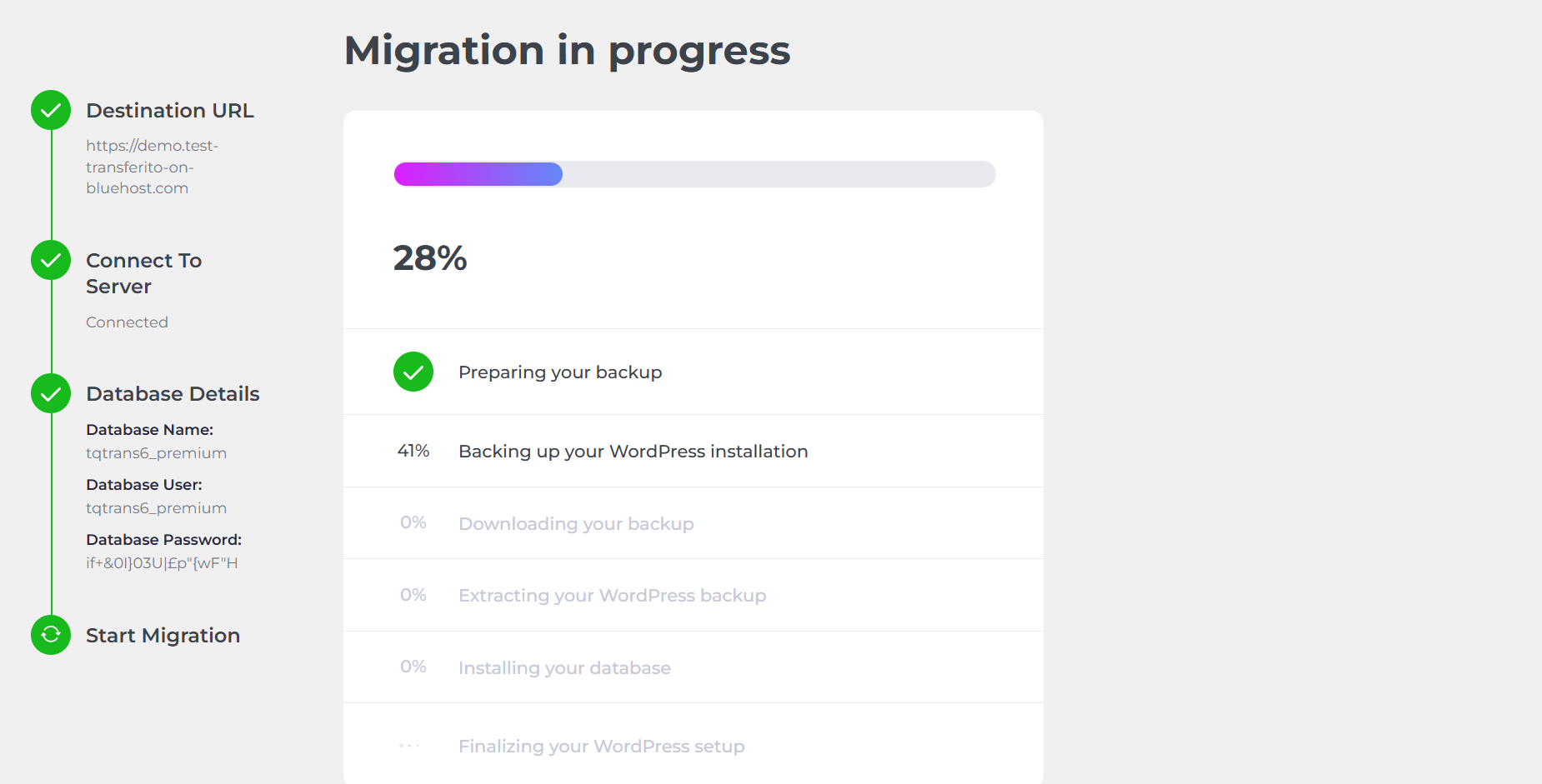Screen dimensions: 1542x784
Task: Select the Installing your database row
Action: point(693,667)
